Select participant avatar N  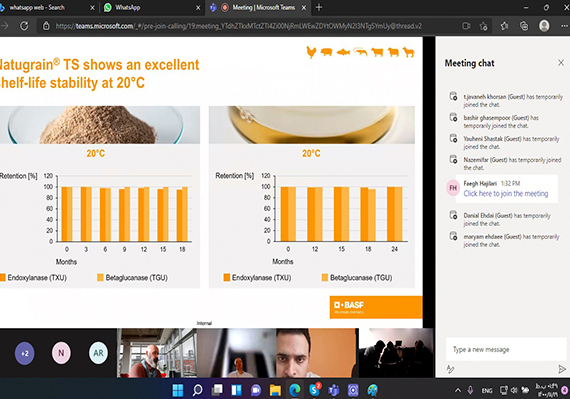pos(61,353)
